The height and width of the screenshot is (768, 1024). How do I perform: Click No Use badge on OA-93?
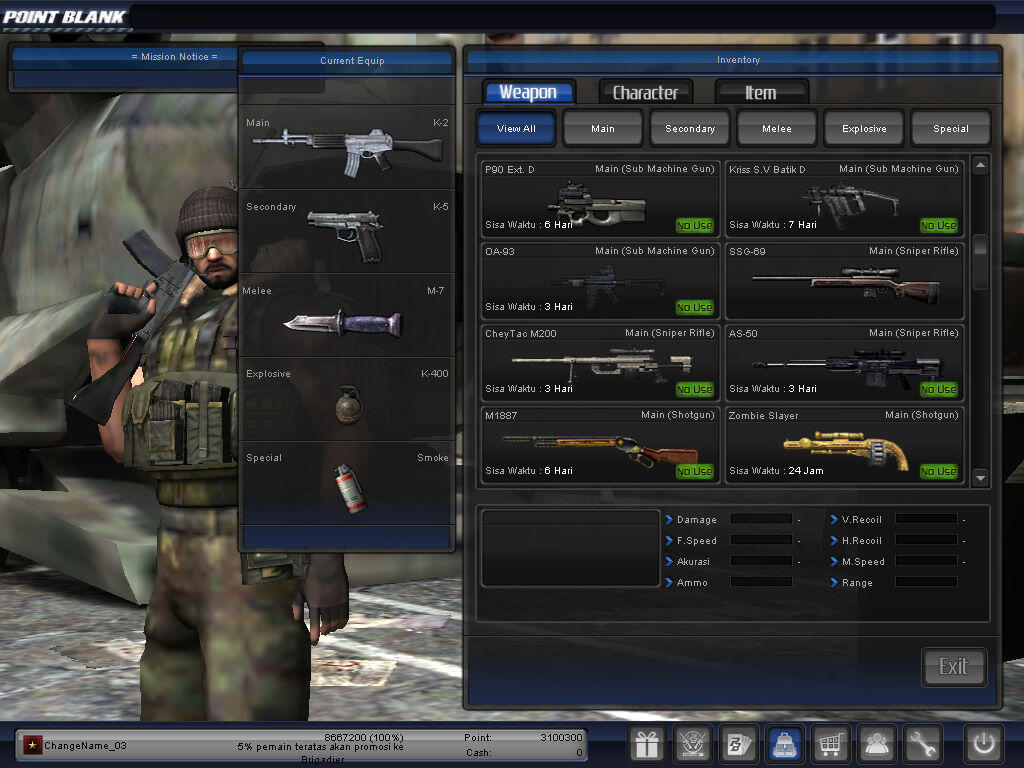694,307
